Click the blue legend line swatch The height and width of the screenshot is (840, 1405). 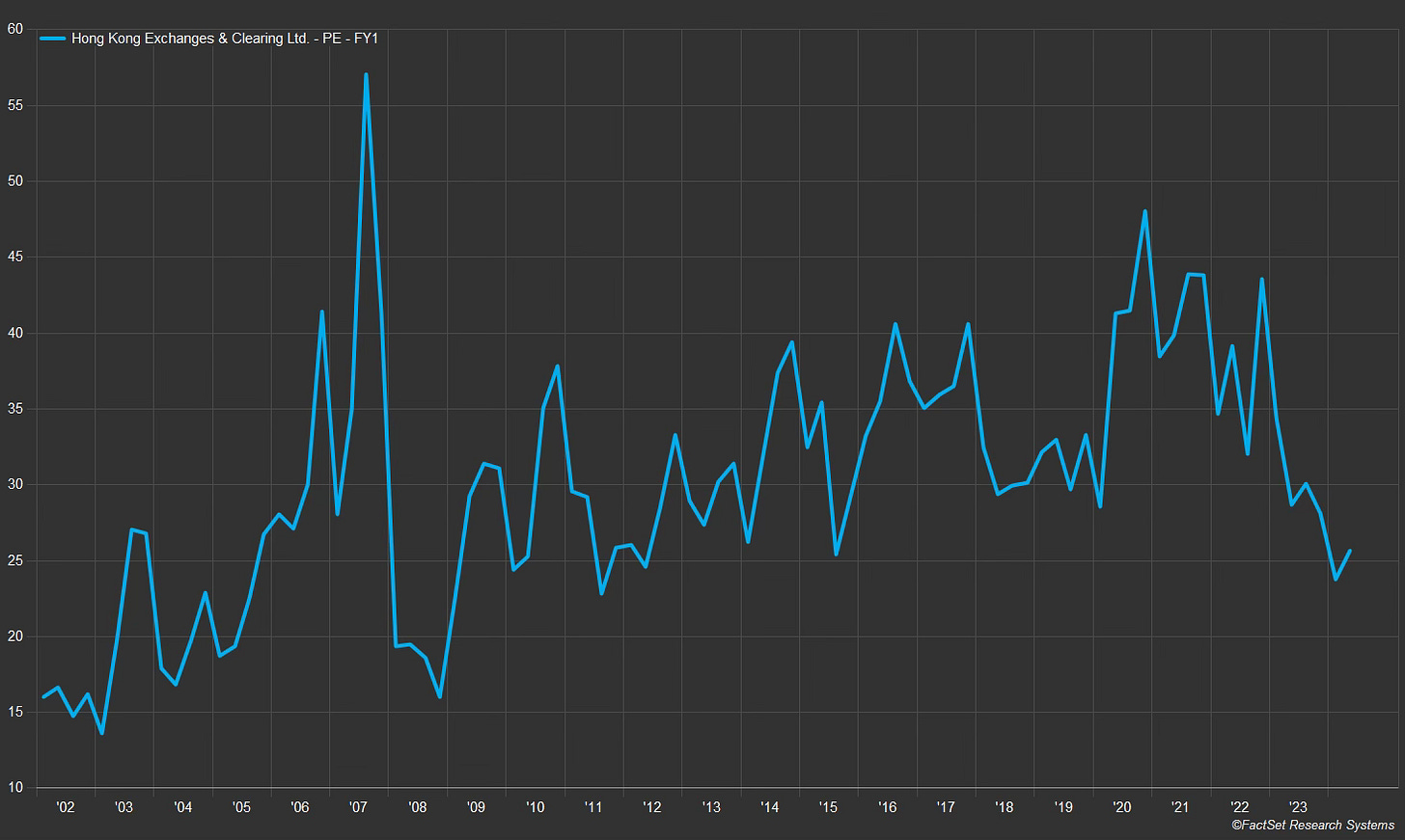coord(52,39)
